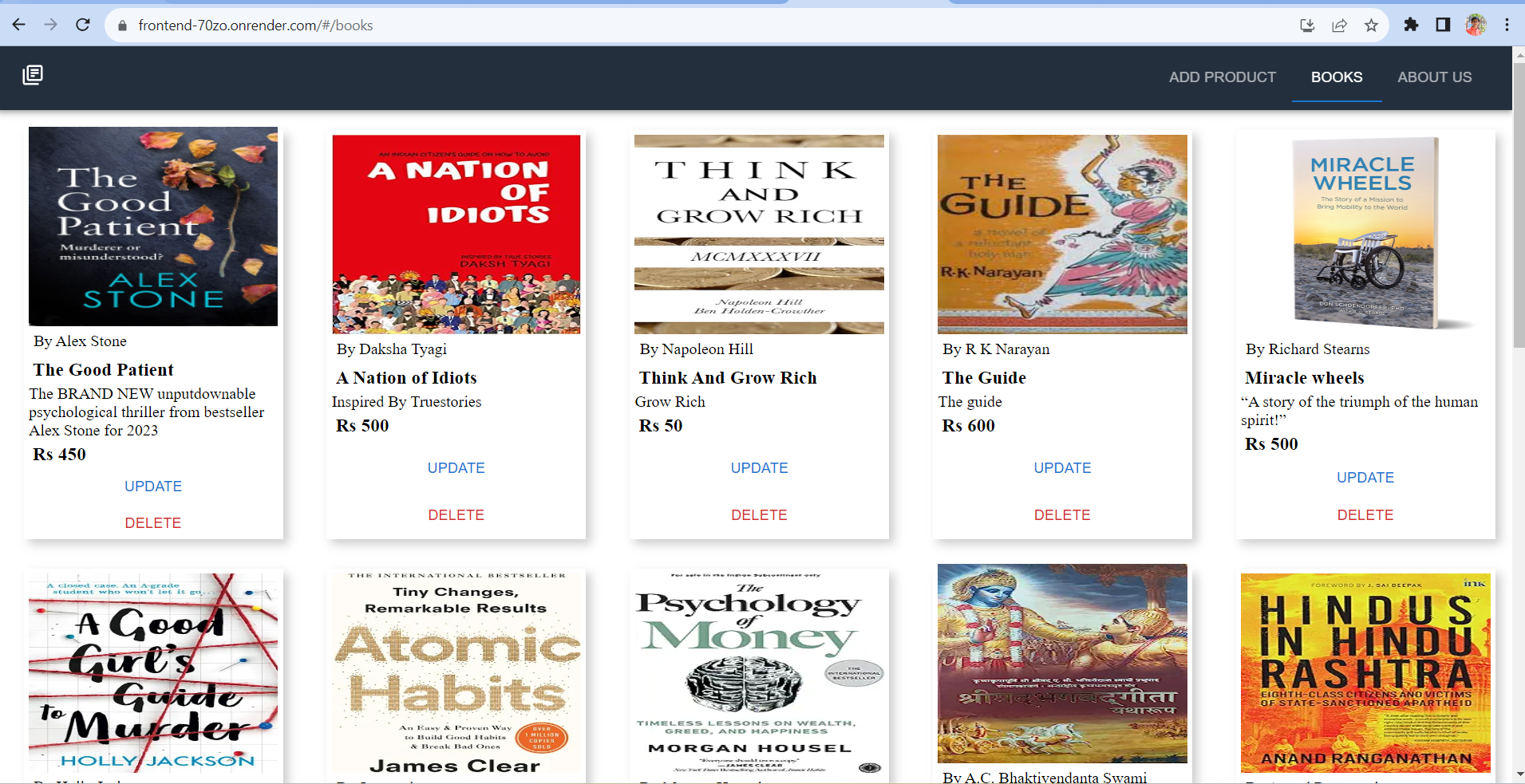This screenshot has width=1525, height=784.
Task: Delete The Good Patient book
Action: tap(153, 523)
